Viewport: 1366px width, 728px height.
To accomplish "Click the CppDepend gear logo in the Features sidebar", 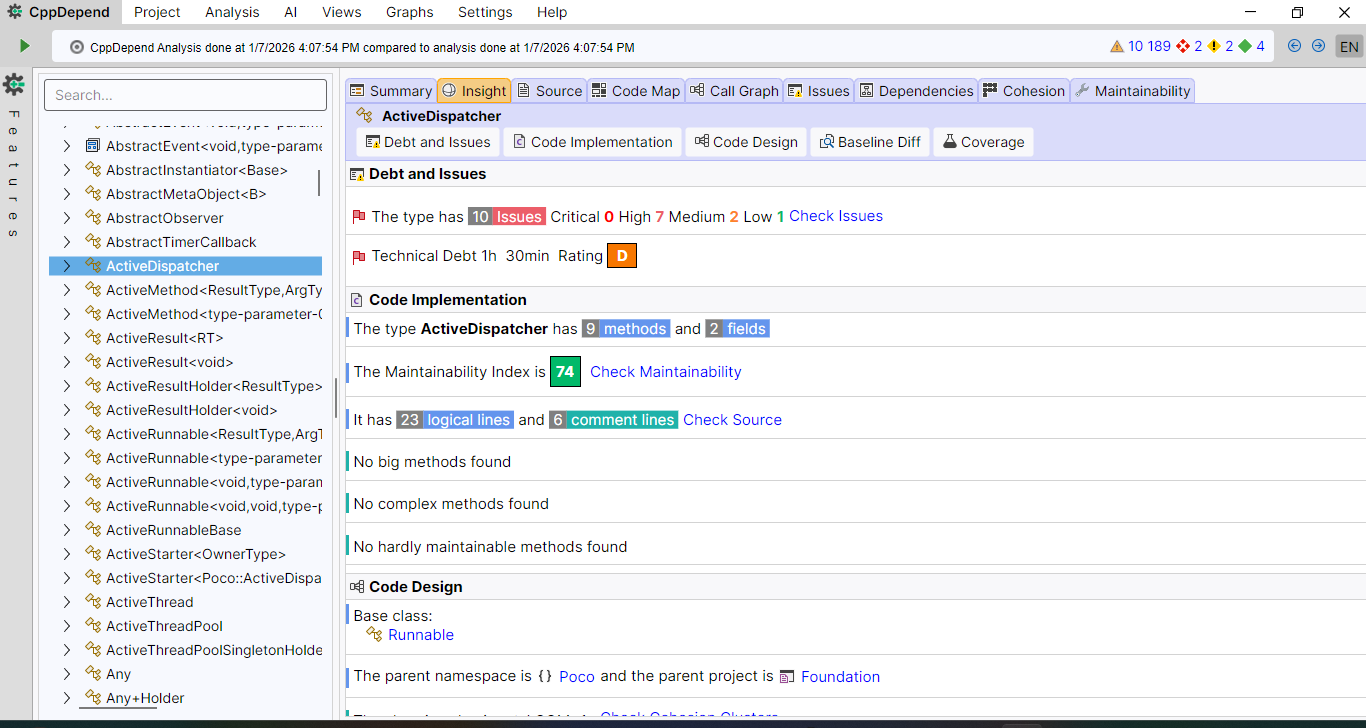I will 14,86.
